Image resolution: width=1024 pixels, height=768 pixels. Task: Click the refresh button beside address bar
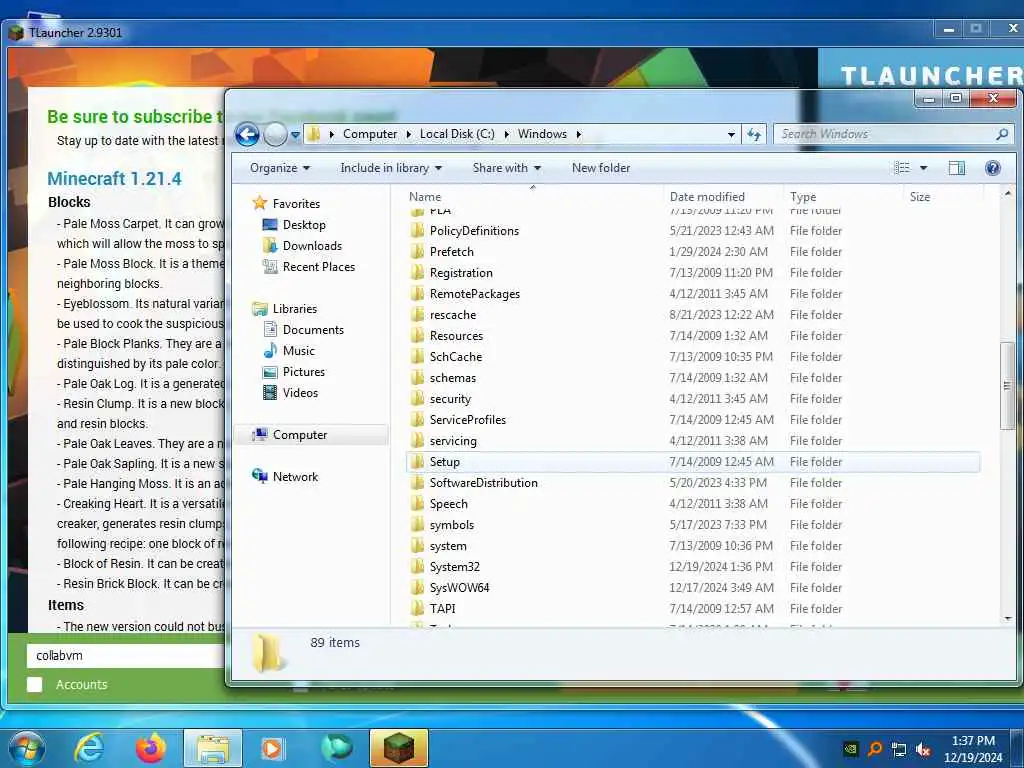pos(754,135)
